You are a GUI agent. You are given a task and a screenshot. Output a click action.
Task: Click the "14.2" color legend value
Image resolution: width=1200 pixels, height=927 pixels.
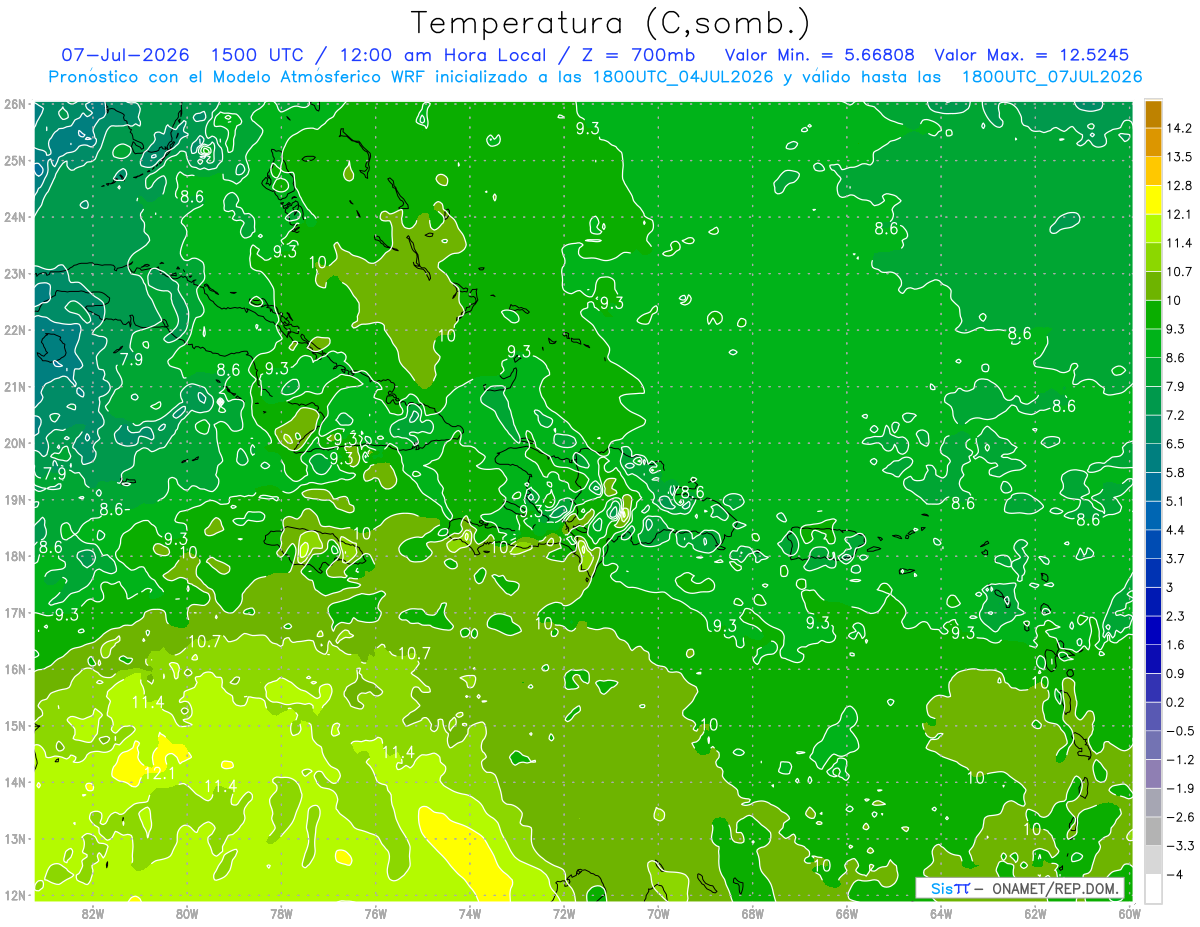click(1180, 128)
